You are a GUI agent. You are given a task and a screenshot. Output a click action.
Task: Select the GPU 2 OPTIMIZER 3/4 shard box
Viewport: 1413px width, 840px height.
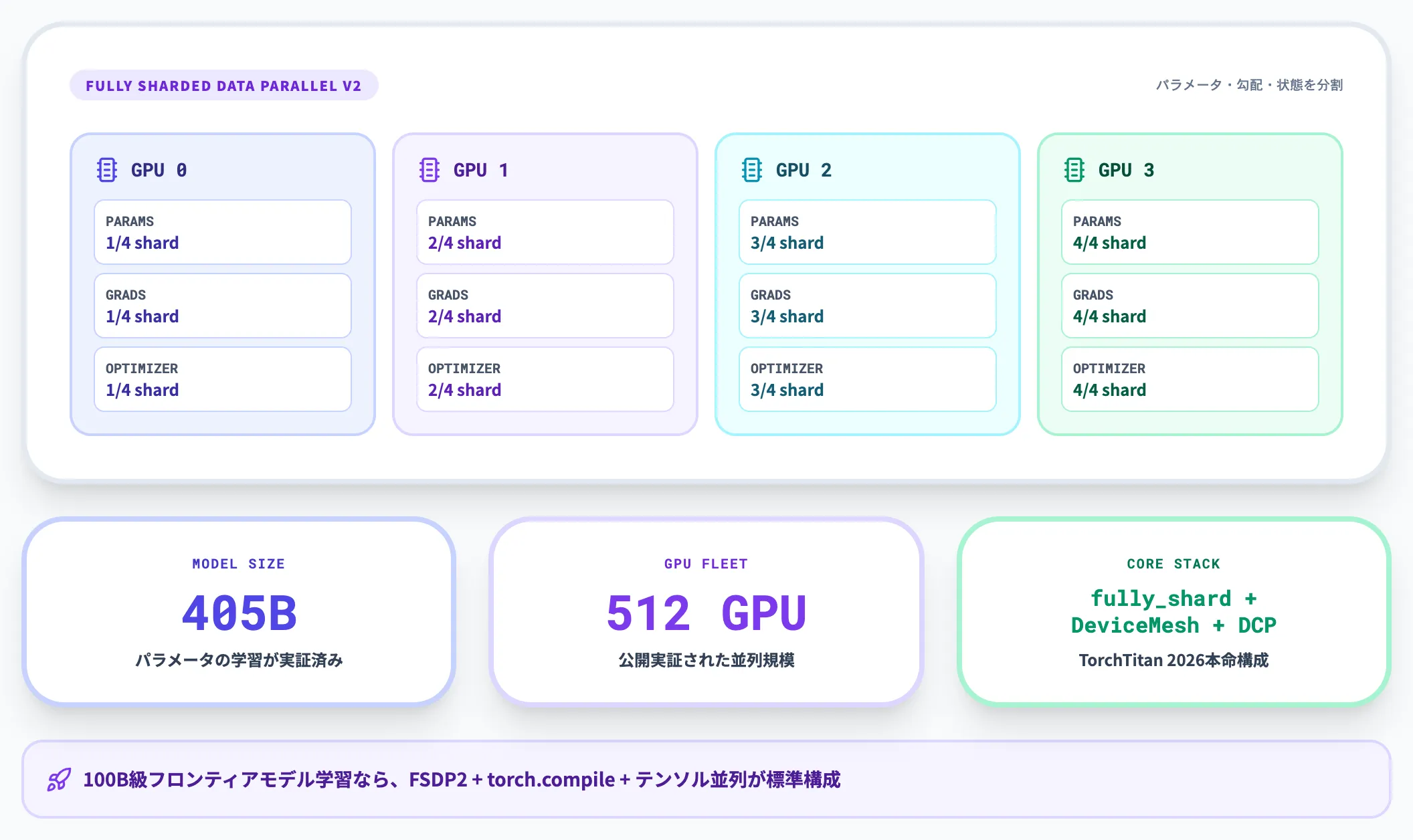tap(868, 379)
